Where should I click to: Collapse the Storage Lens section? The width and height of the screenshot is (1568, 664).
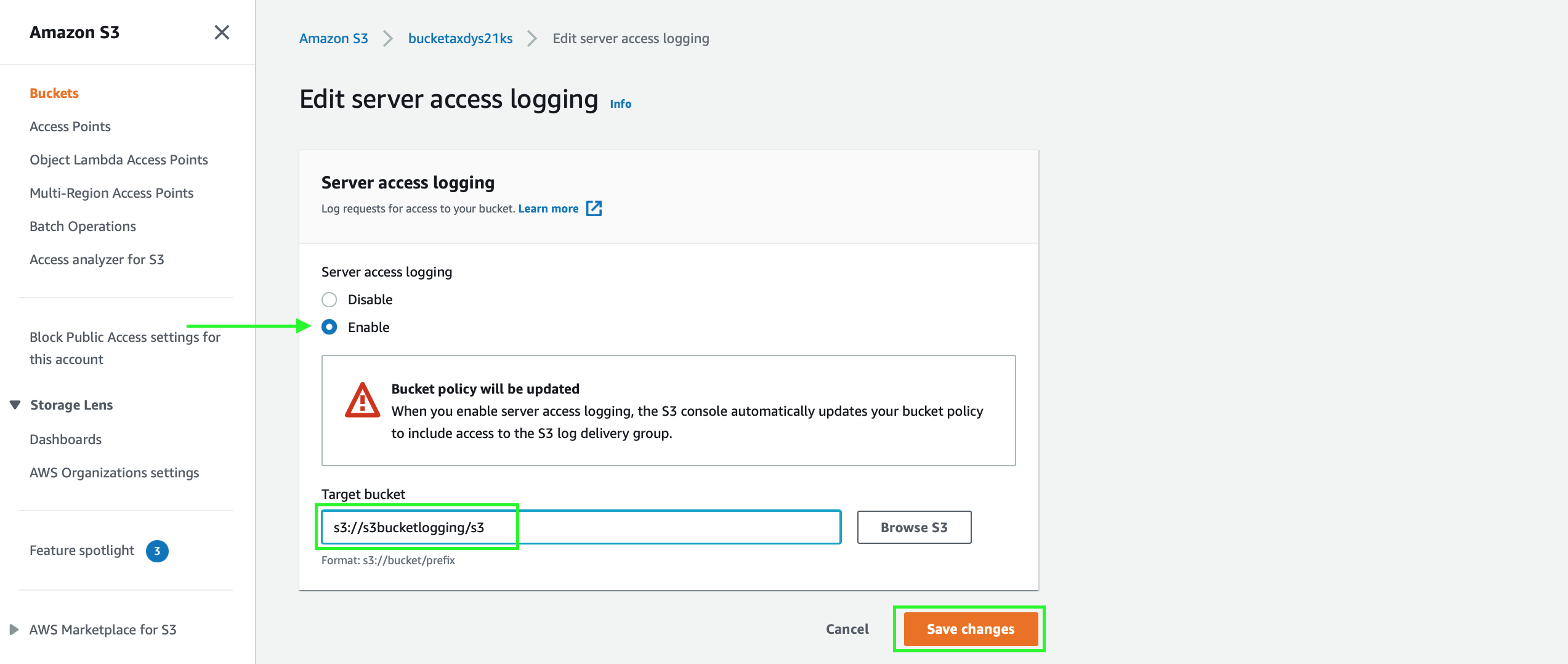click(x=15, y=404)
